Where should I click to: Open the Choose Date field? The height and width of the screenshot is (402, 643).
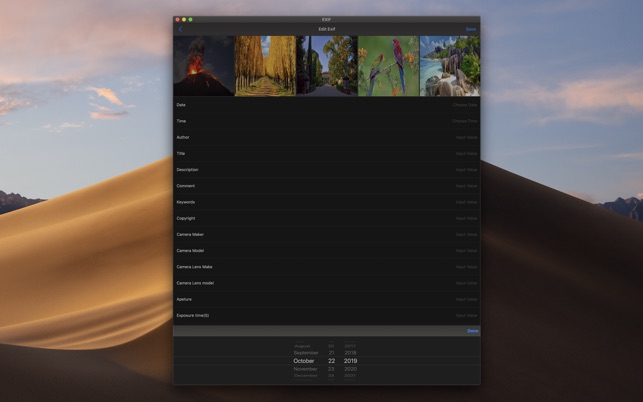click(465, 105)
